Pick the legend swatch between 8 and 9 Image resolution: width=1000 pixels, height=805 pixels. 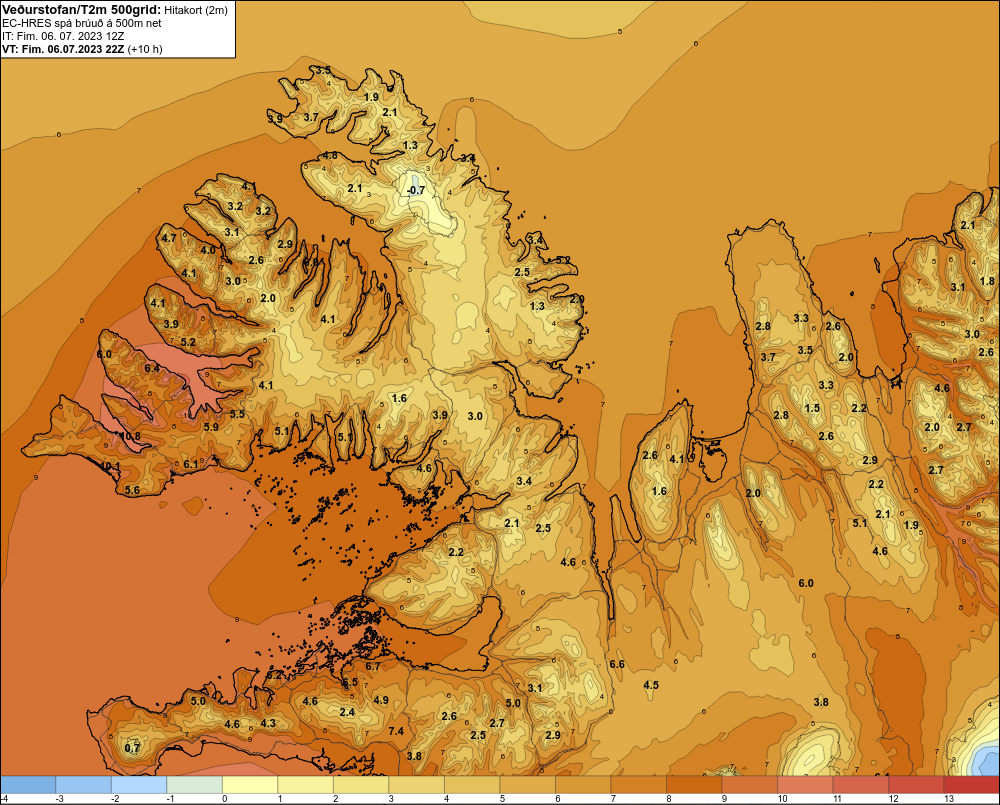click(694, 784)
